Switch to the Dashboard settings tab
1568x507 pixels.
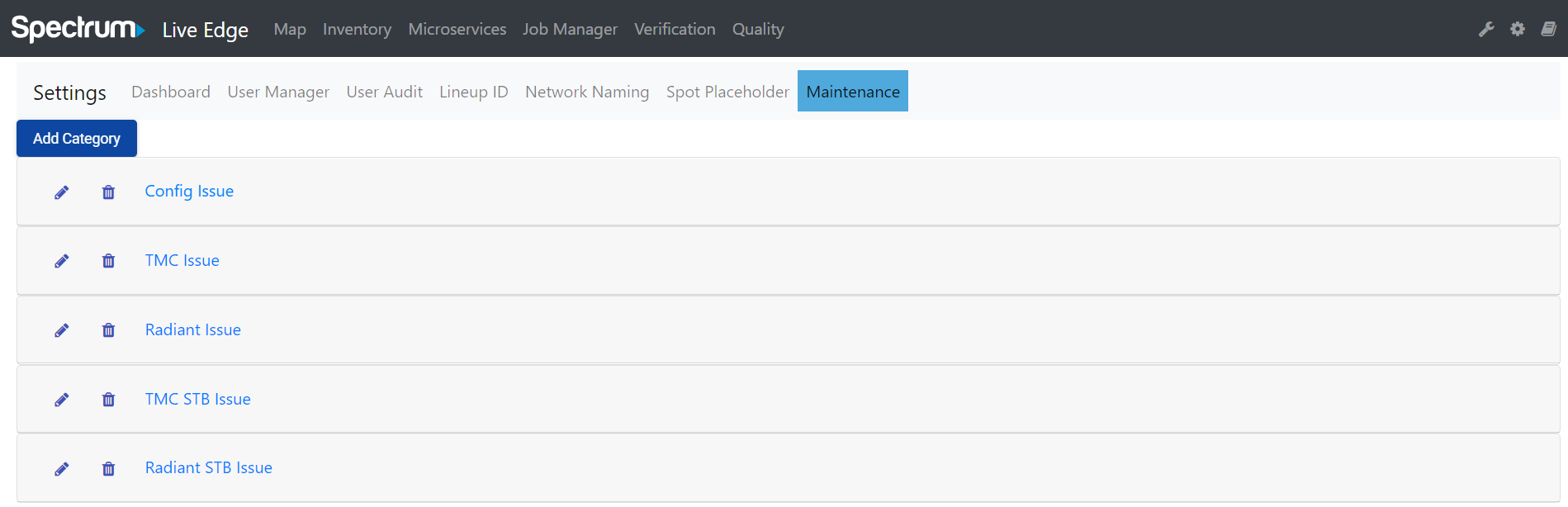click(171, 92)
